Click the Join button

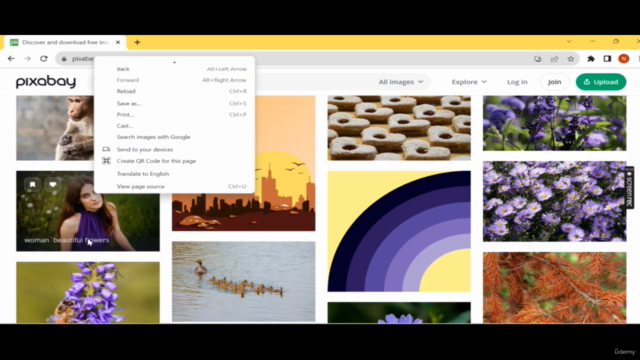pyautogui.click(x=554, y=82)
